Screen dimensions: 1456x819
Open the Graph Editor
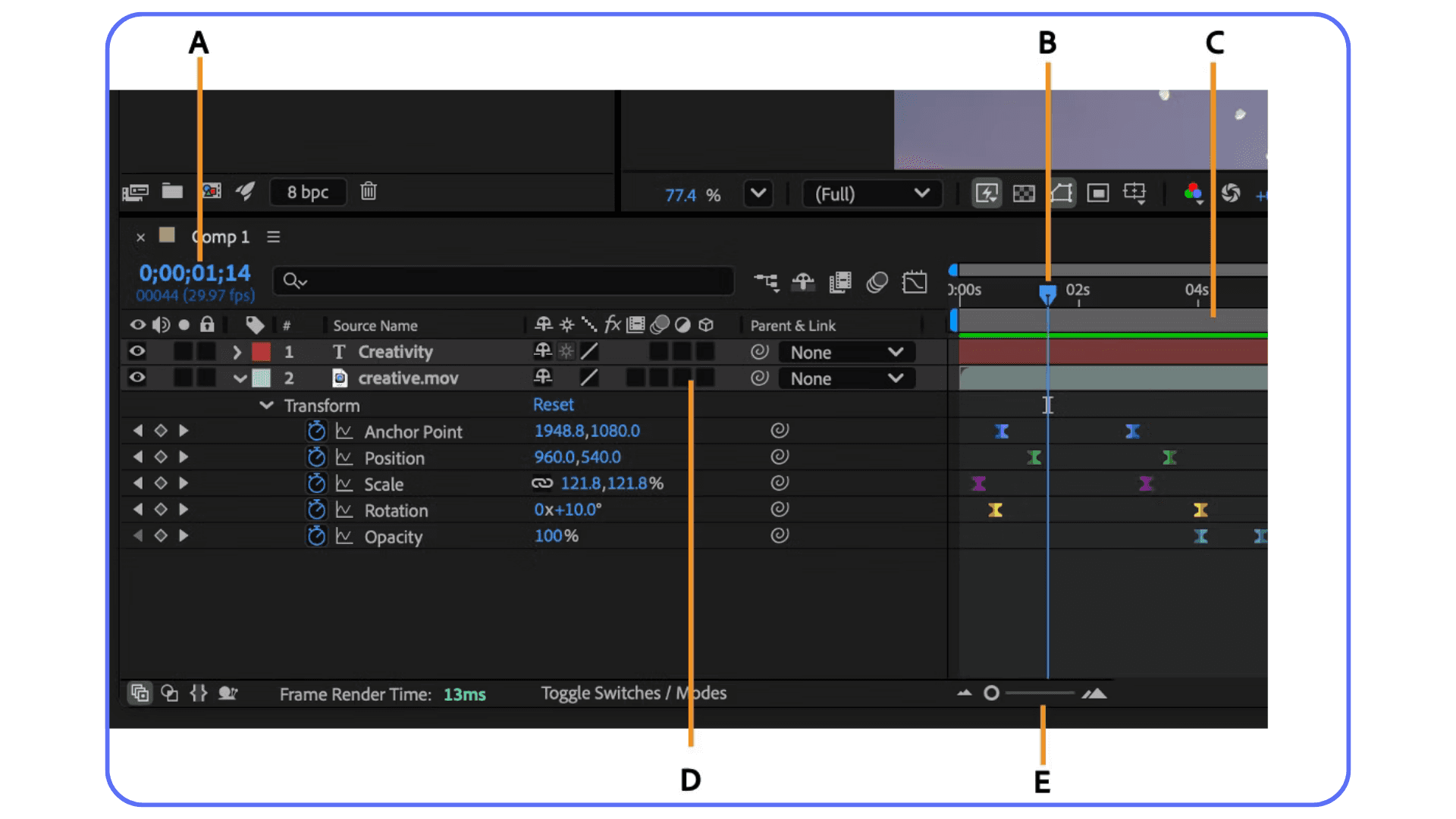(x=915, y=282)
